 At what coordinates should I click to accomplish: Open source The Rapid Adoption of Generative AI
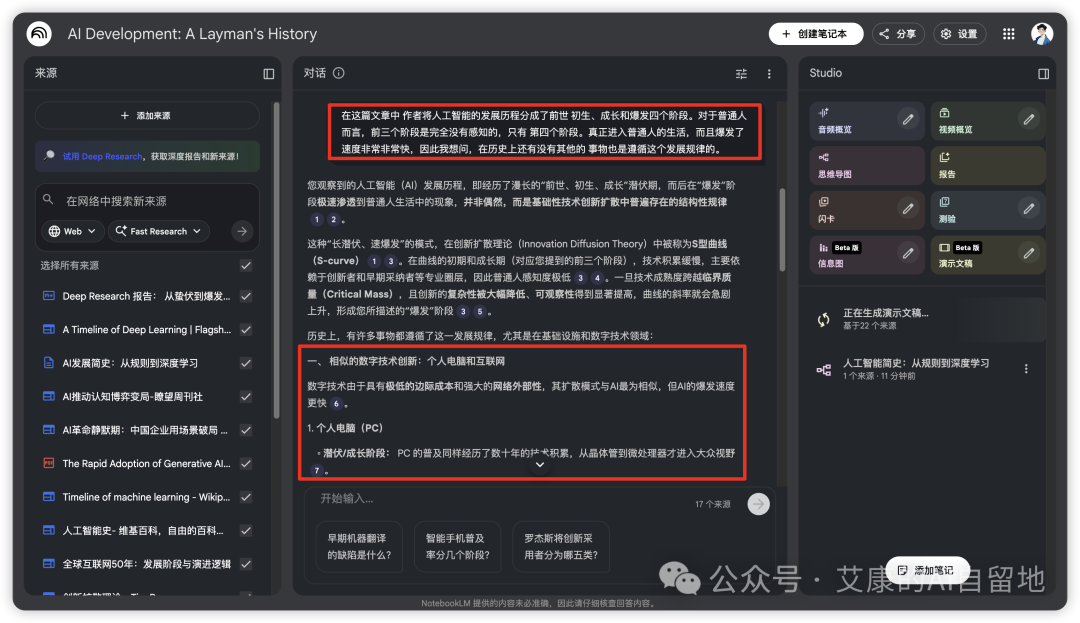pyautogui.click(x=147, y=463)
